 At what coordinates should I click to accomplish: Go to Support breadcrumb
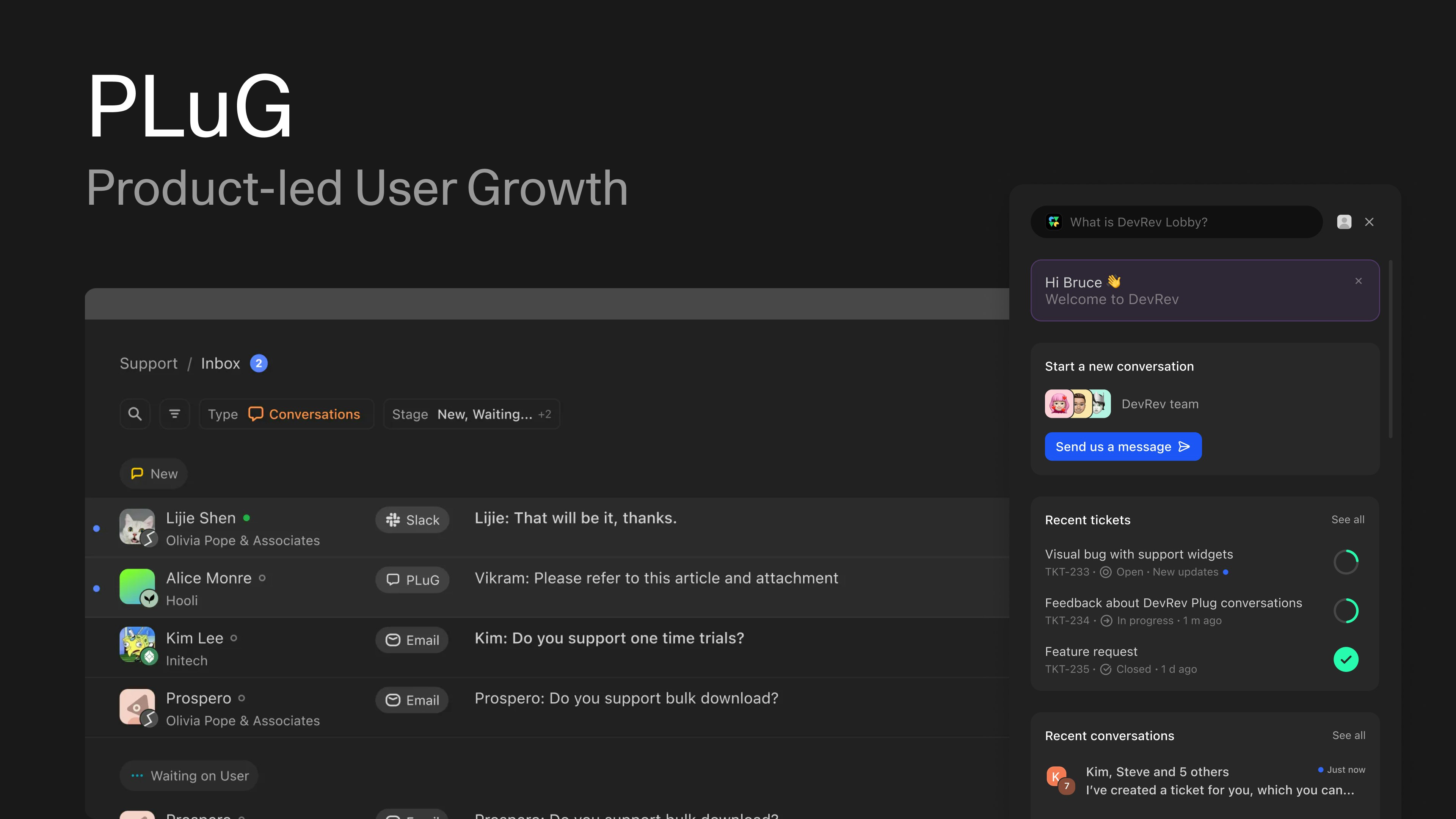point(148,364)
